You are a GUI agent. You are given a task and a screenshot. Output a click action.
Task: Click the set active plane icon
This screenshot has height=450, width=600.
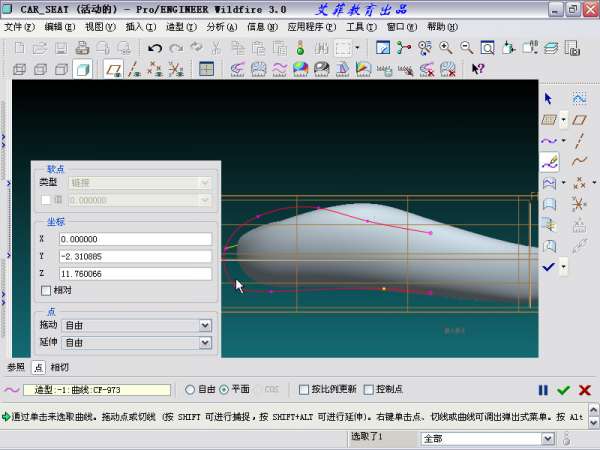tap(549, 120)
